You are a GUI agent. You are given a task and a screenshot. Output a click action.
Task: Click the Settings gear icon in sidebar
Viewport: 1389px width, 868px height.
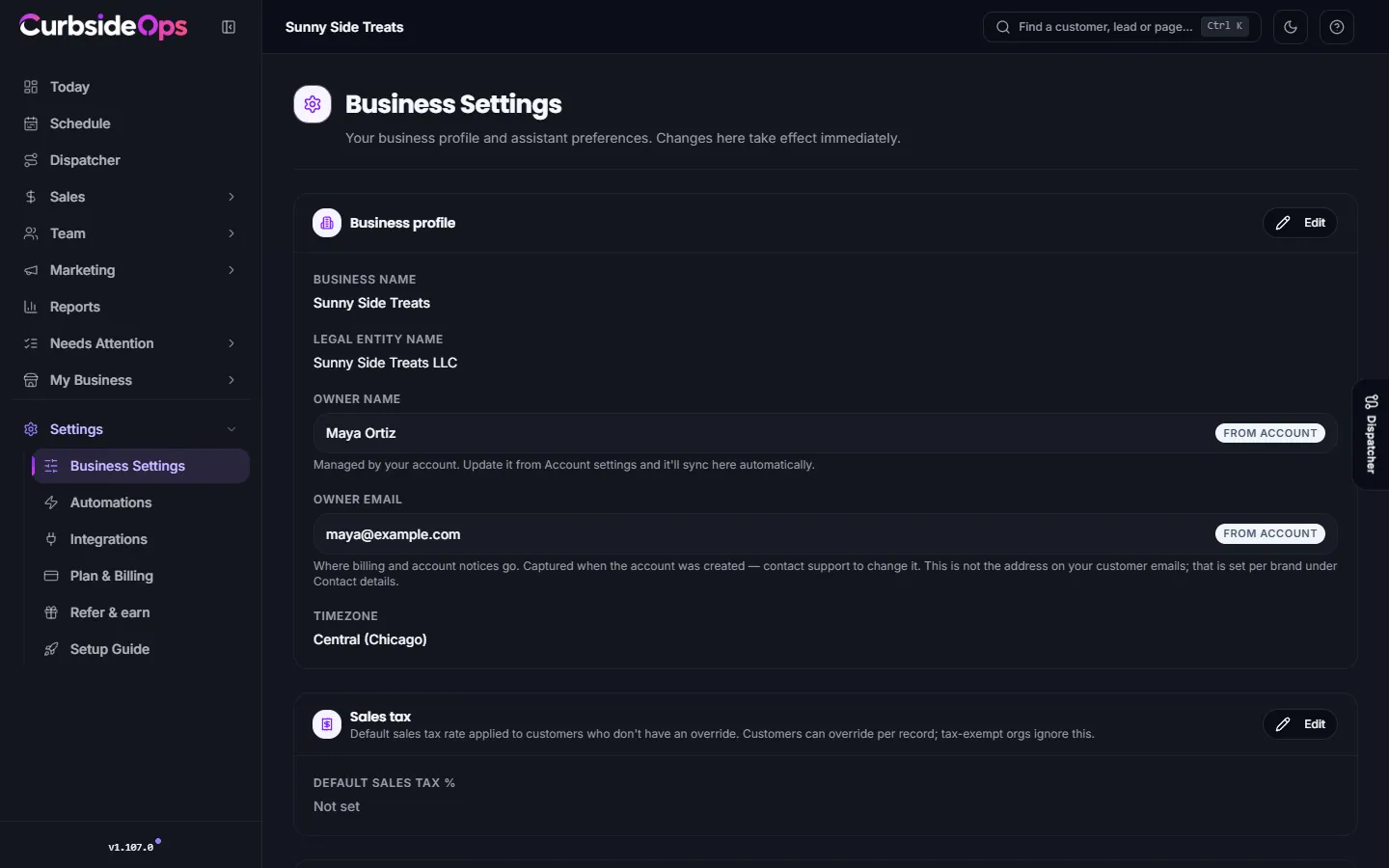(x=31, y=429)
